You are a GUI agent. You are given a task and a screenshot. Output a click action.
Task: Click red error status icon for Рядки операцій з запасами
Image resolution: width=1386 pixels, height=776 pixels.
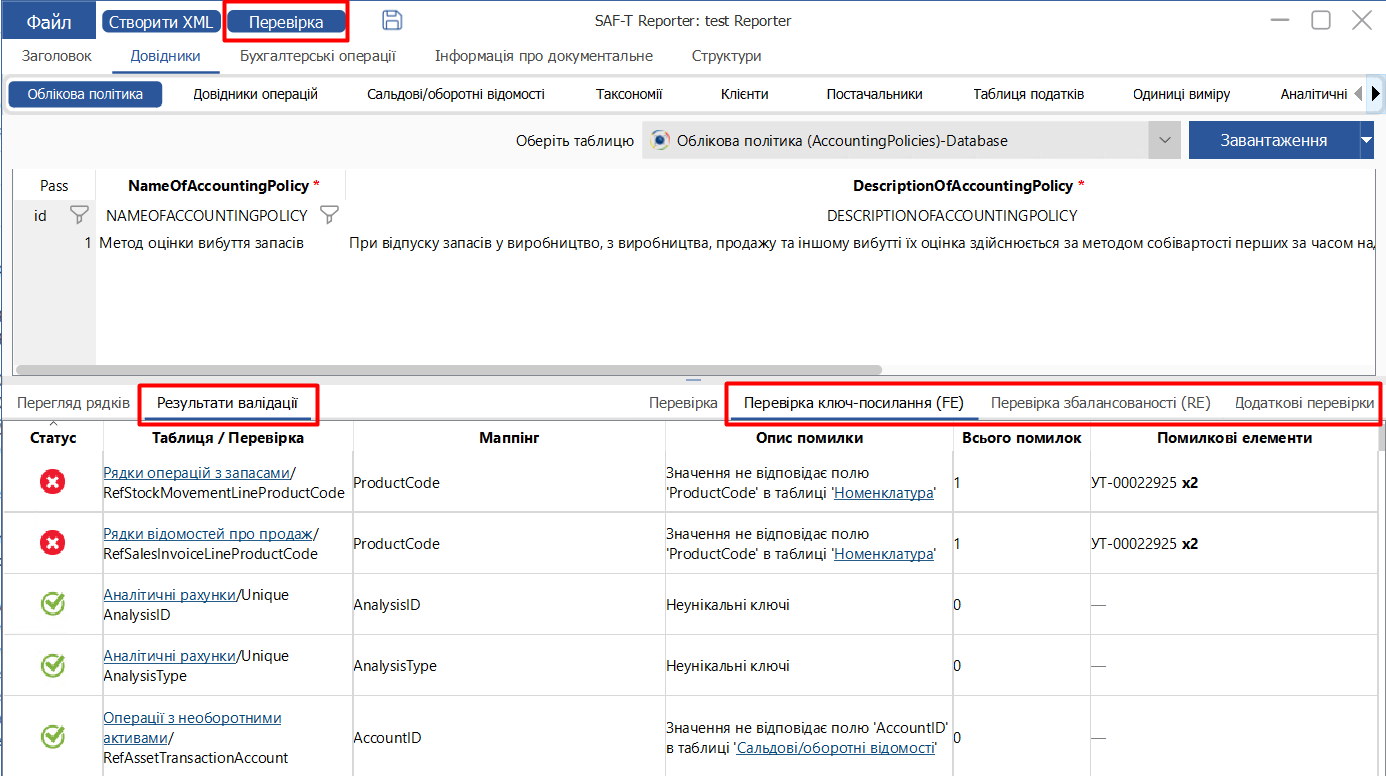pos(53,483)
